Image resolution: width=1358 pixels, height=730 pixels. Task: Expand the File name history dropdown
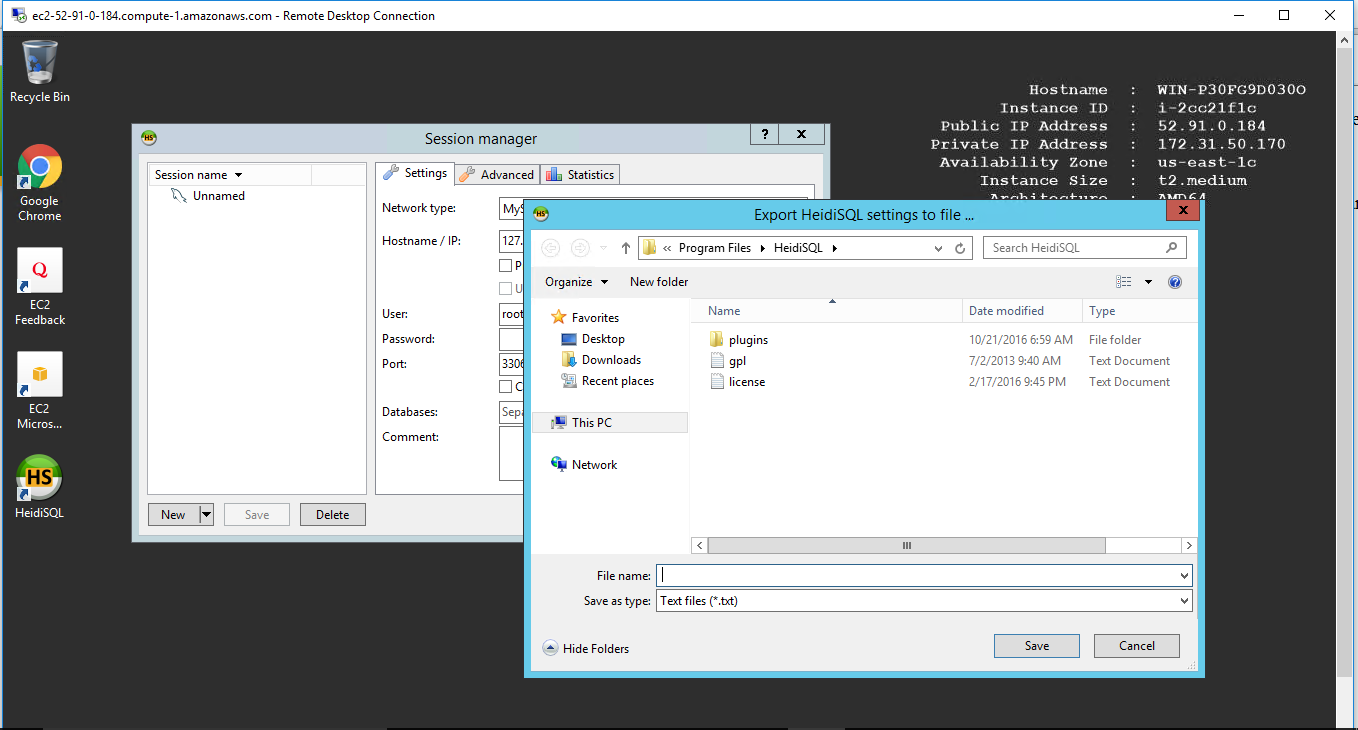coord(1184,576)
